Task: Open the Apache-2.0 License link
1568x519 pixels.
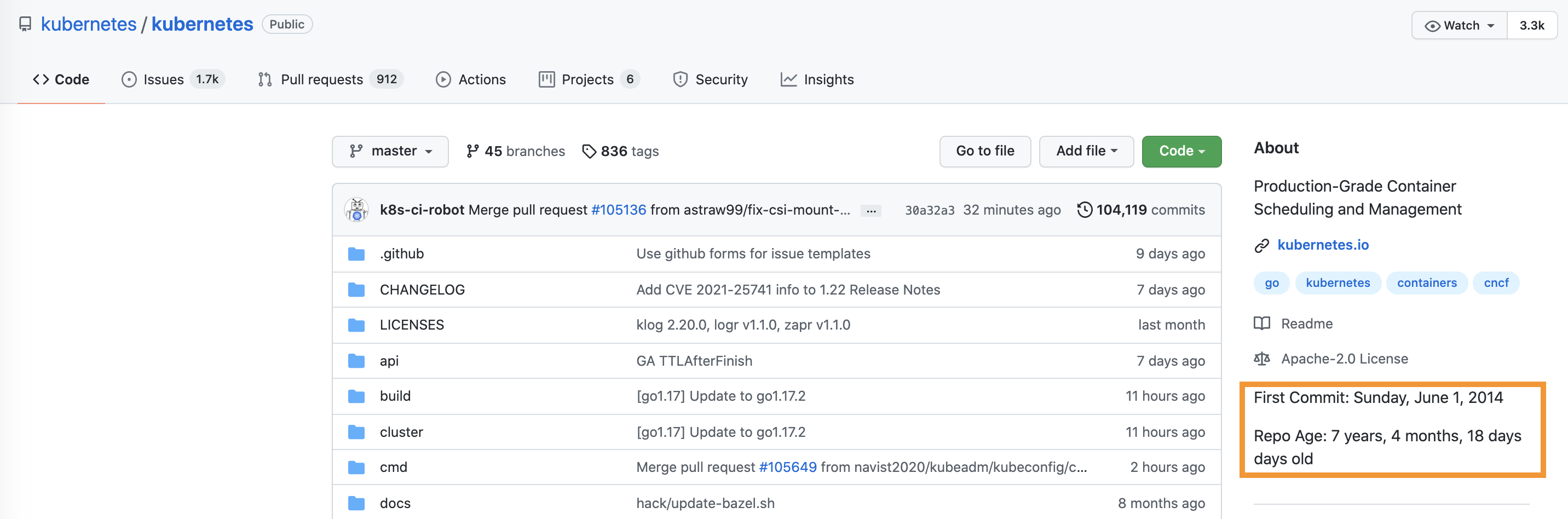Action: pyautogui.click(x=1344, y=359)
